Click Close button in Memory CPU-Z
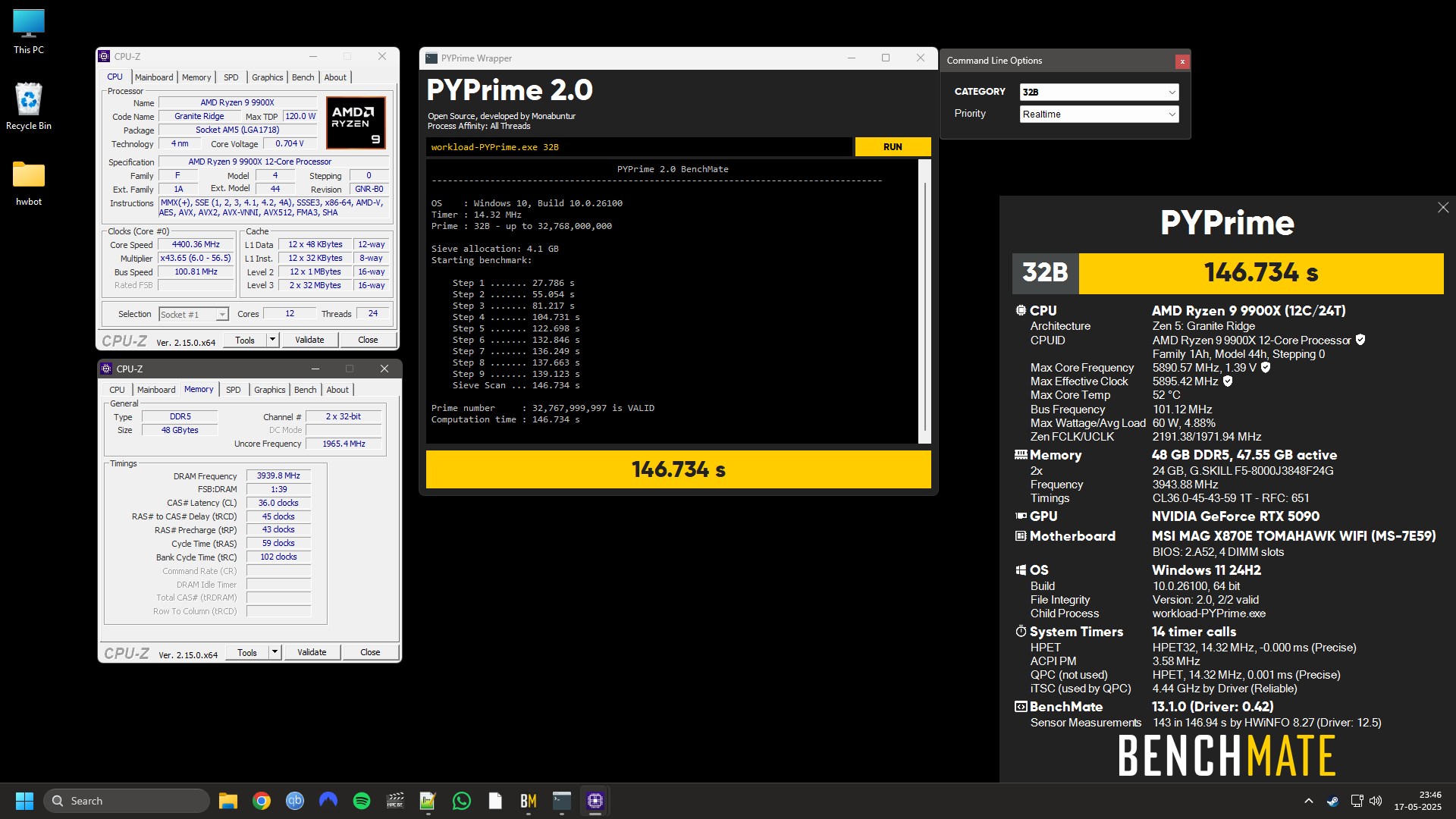This screenshot has height=819, width=1456. coord(370,652)
